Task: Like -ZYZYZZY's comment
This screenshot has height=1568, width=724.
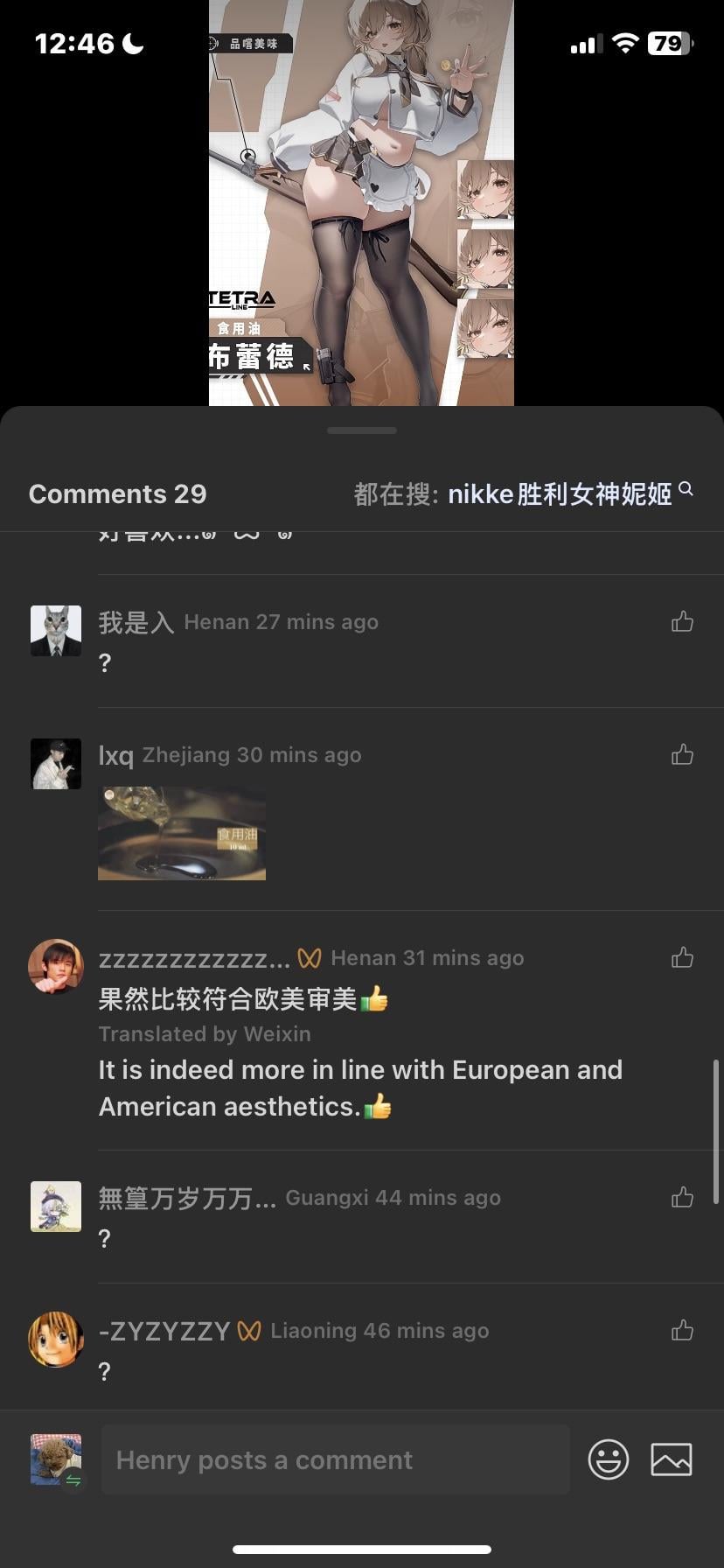Action: [682, 1331]
